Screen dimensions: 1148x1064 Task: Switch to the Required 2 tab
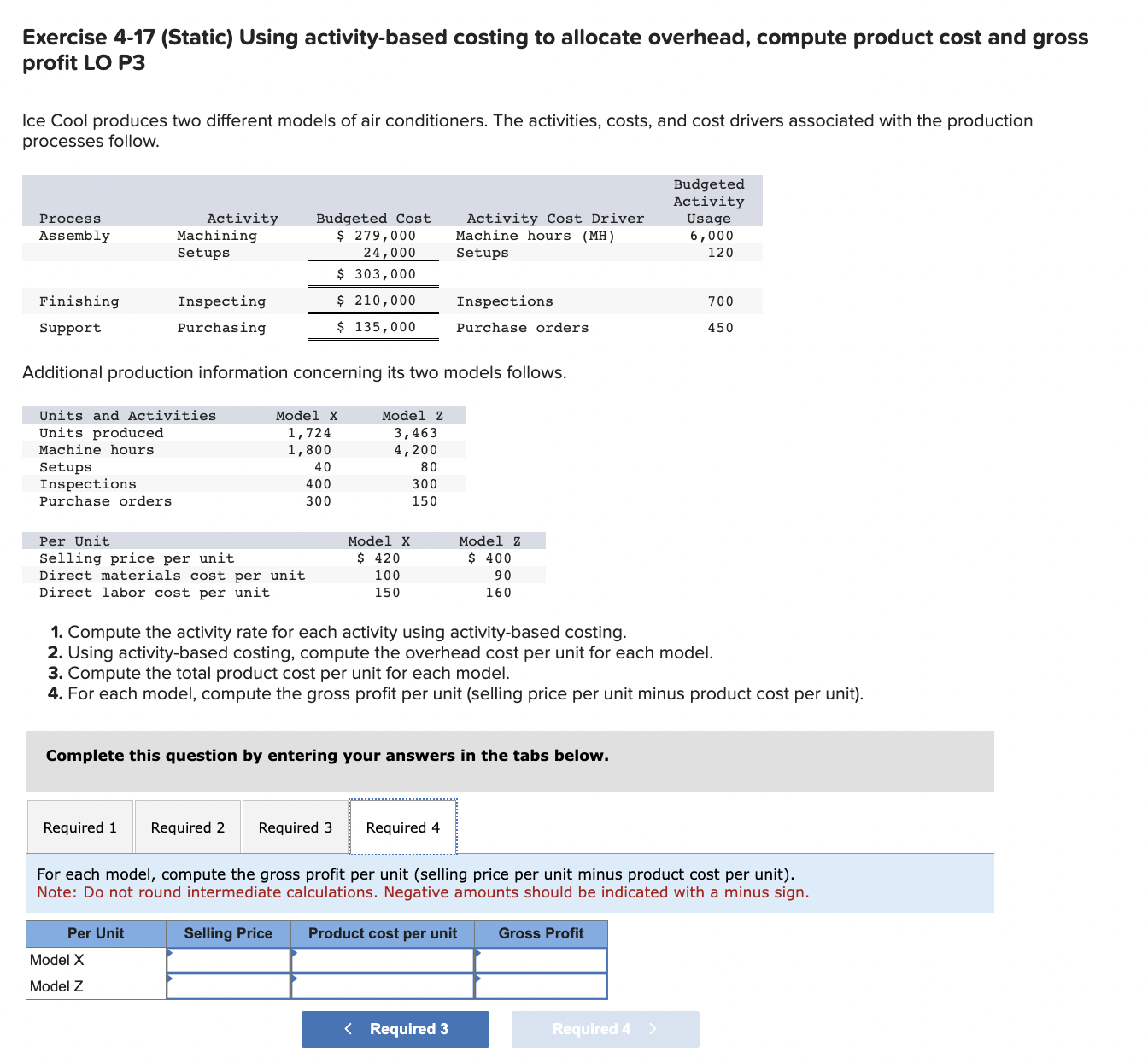pyautogui.click(x=187, y=827)
